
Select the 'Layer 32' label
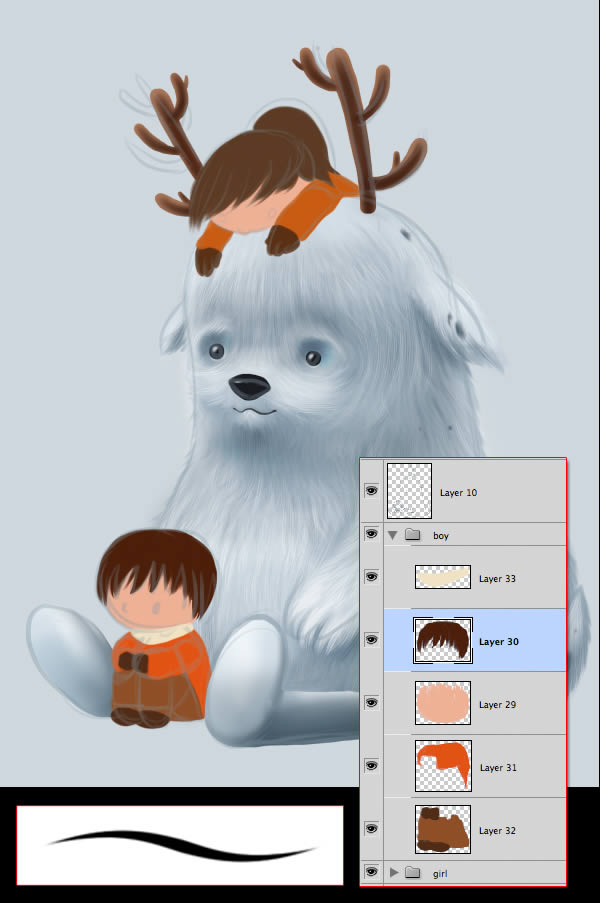coord(498,830)
